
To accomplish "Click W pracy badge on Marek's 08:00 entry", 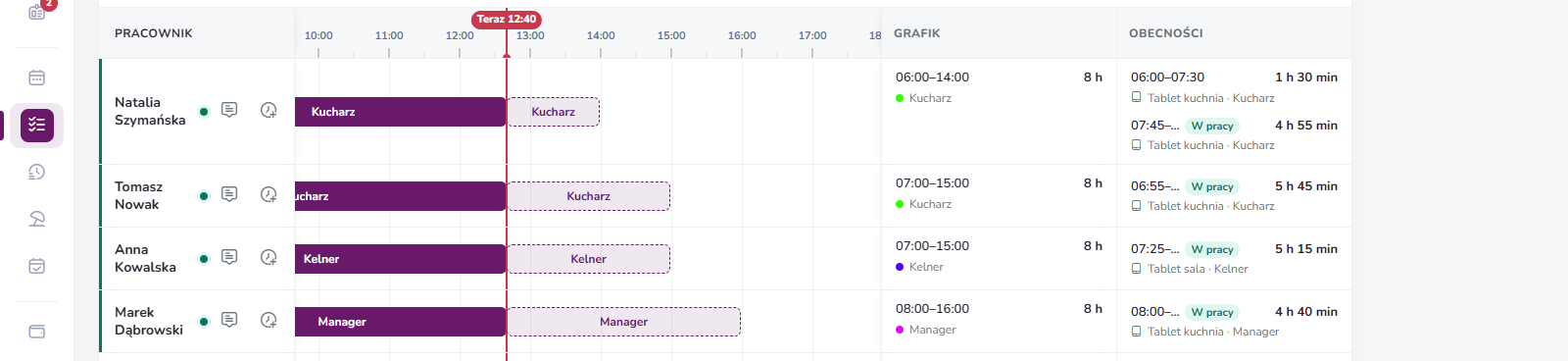I will pyautogui.click(x=1212, y=312).
